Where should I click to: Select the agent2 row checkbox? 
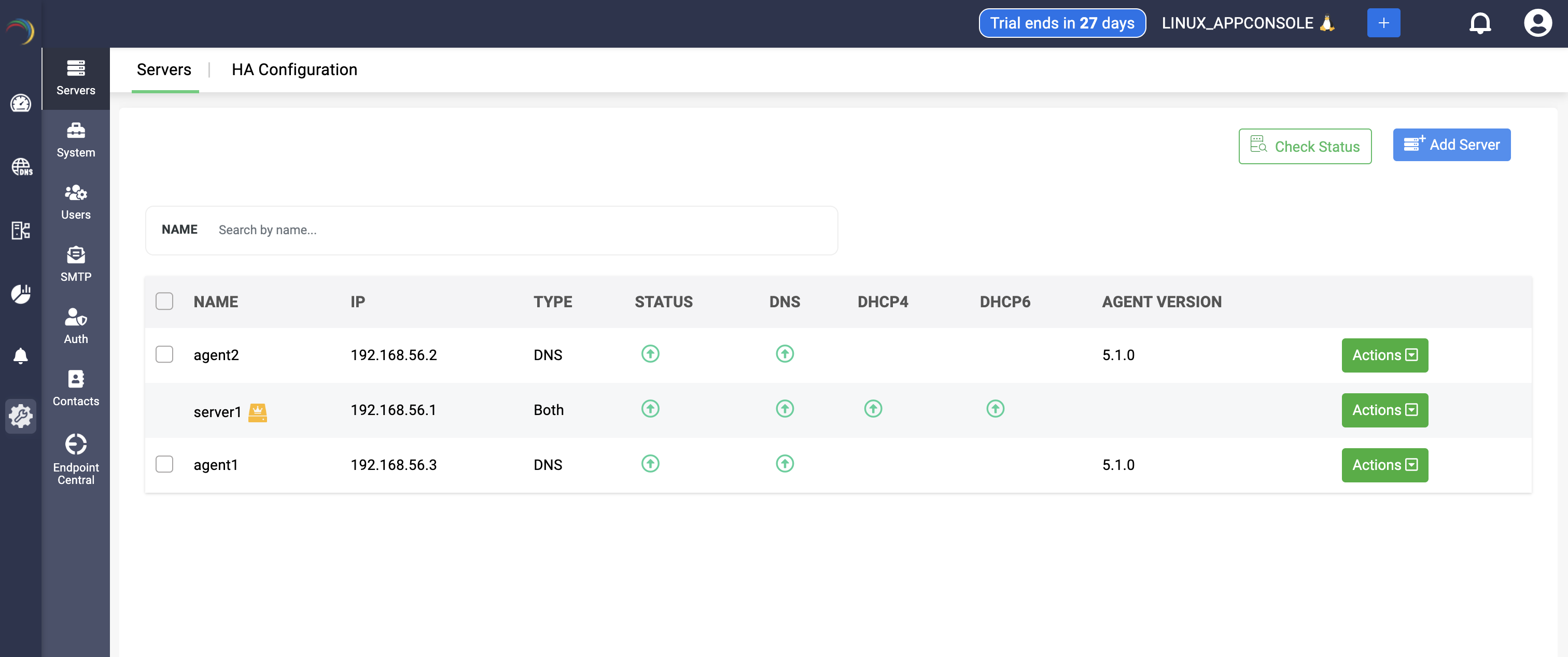pos(164,354)
